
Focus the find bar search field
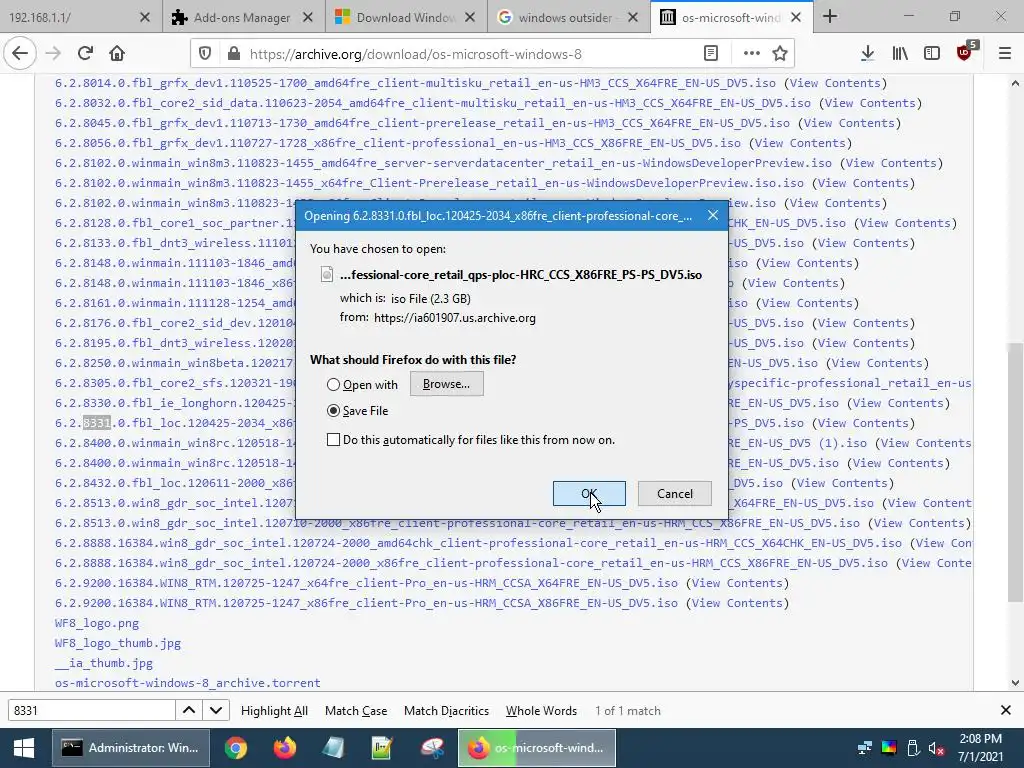pyautogui.click(x=91, y=710)
